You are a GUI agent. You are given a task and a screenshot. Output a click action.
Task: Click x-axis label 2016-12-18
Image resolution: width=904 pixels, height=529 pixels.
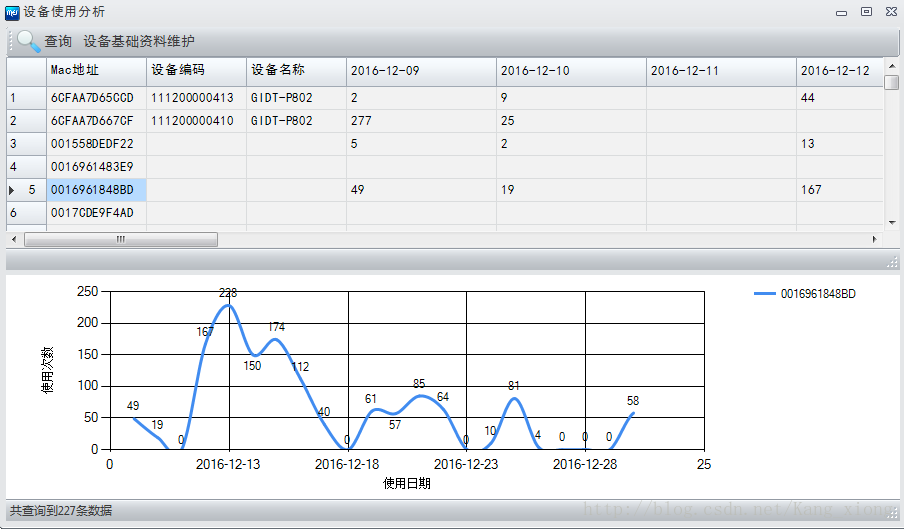click(347, 464)
